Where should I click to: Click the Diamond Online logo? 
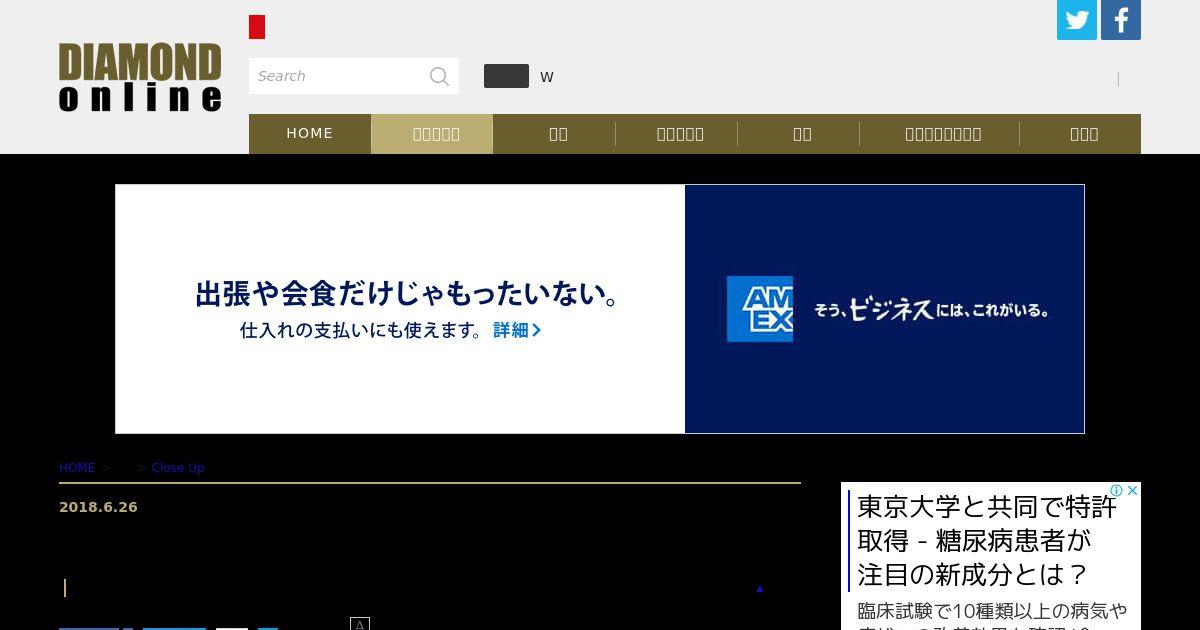(x=140, y=77)
